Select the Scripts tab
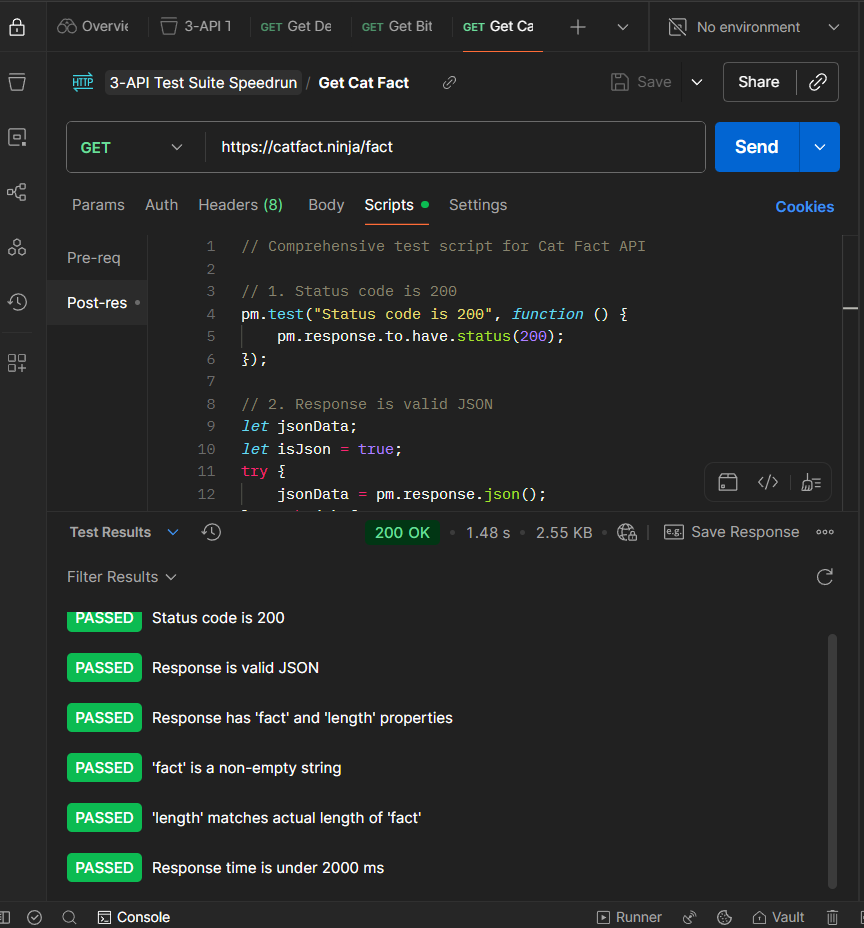 pyautogui.click(x=396, y=205)
